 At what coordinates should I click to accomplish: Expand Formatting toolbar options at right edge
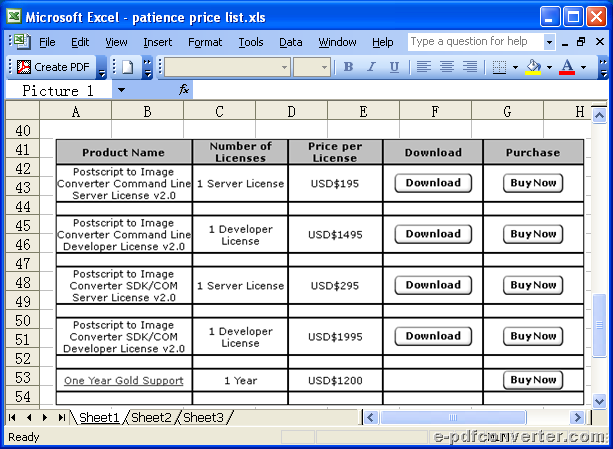[603, 68]
